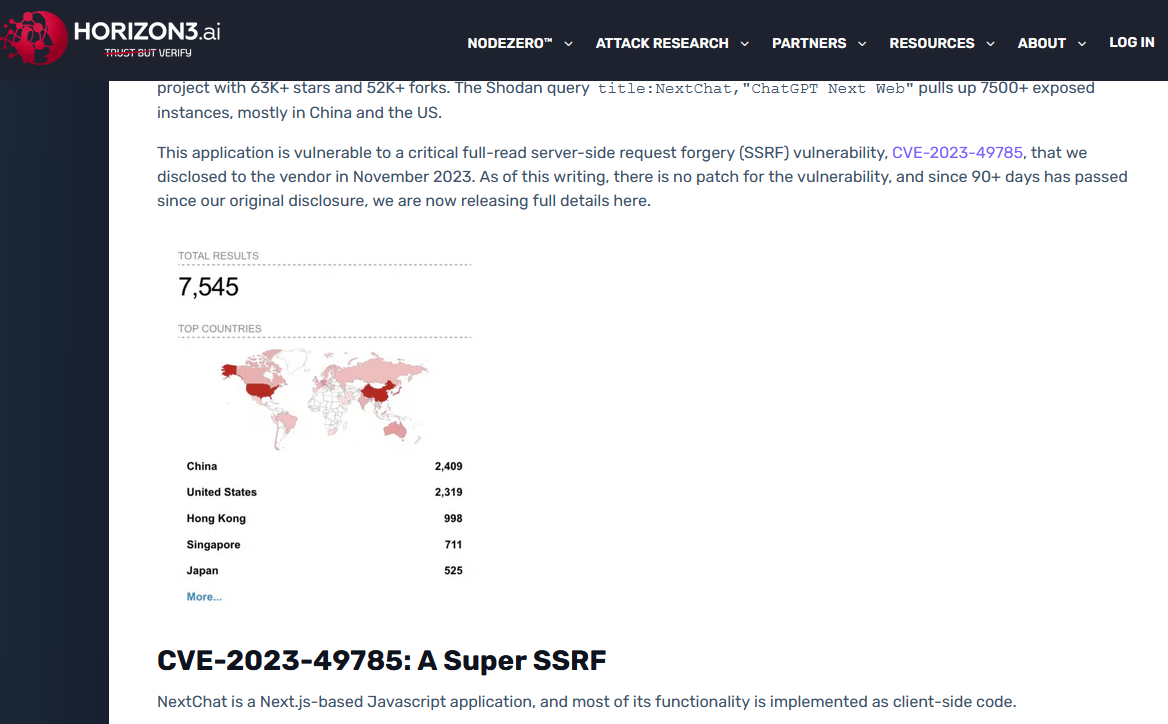The width and height of the screenshot is (1168, 724).
Task: Open the PARTNERS navigation item
Action: pos(808,43)
